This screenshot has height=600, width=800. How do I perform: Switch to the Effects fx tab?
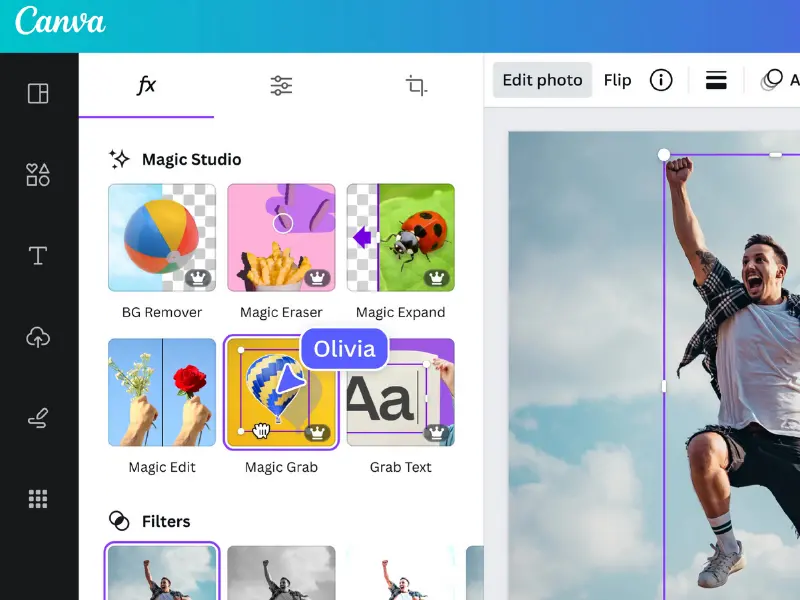(146, 86)
